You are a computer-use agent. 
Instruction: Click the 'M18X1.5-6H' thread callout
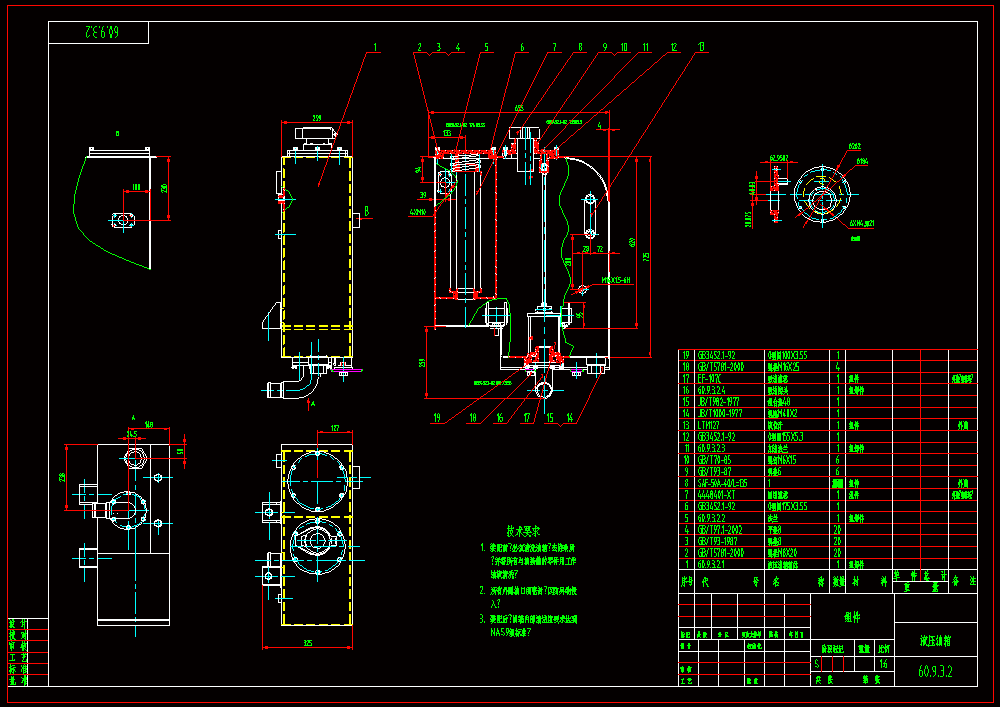616,280
